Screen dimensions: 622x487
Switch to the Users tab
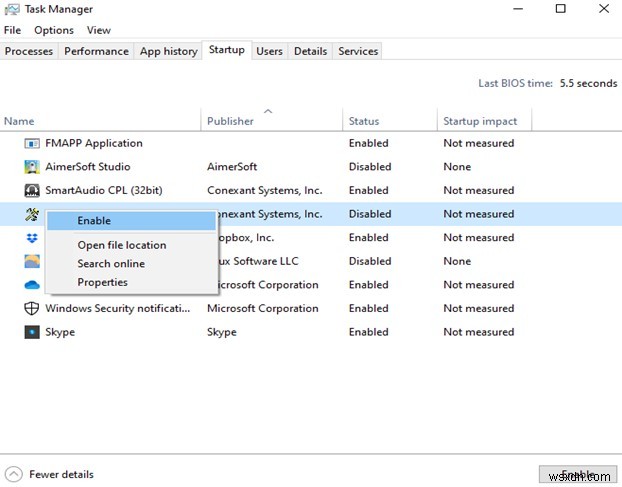pos(269,51)
